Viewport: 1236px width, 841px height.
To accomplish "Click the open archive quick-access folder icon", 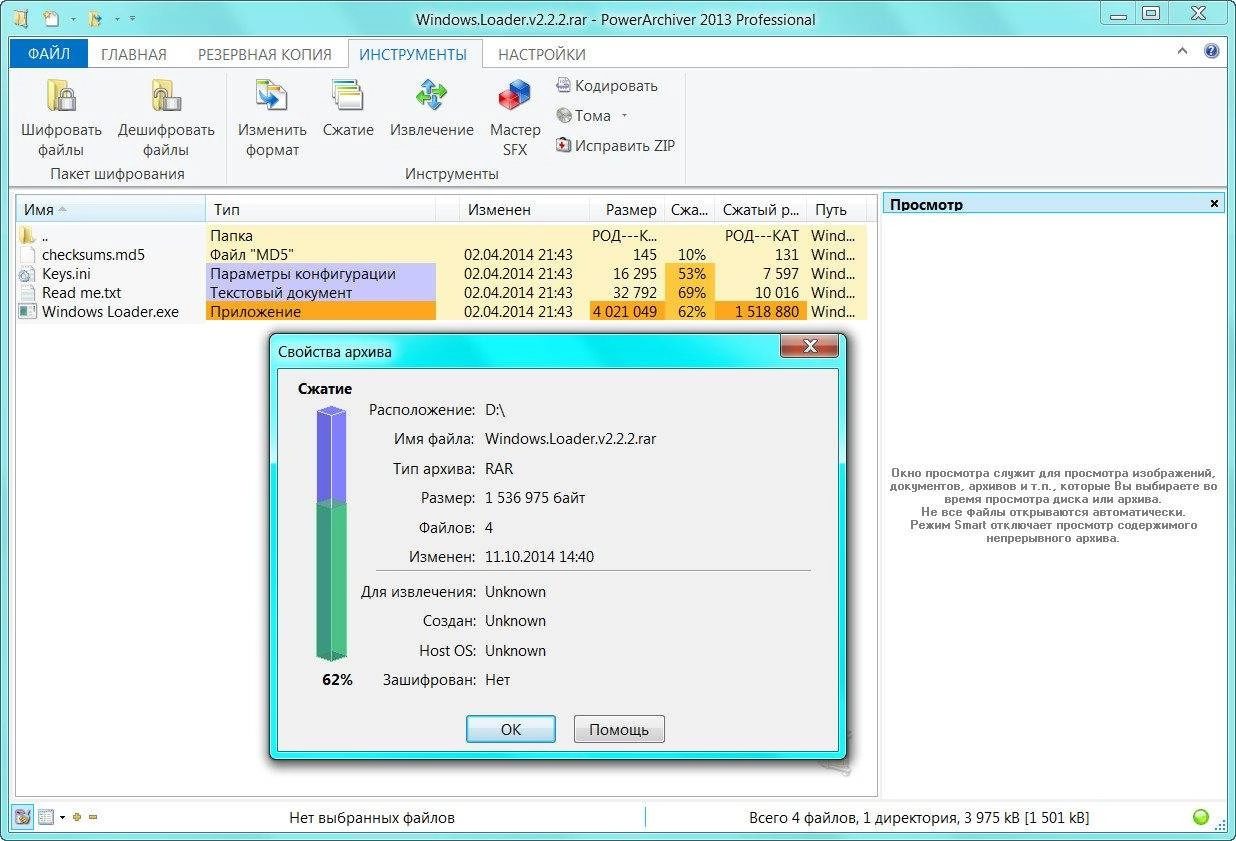I will (x=95, y=18).
